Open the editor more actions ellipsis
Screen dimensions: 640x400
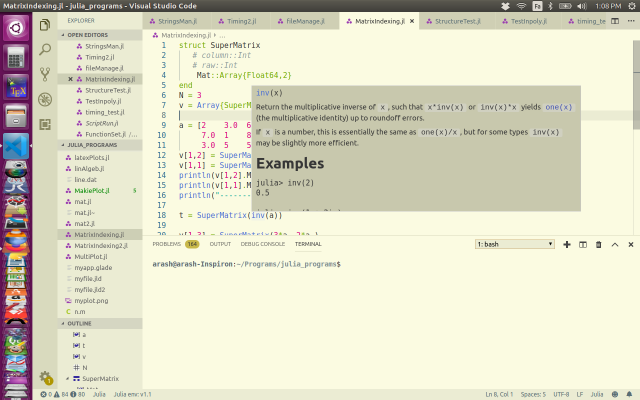point(631,21)
